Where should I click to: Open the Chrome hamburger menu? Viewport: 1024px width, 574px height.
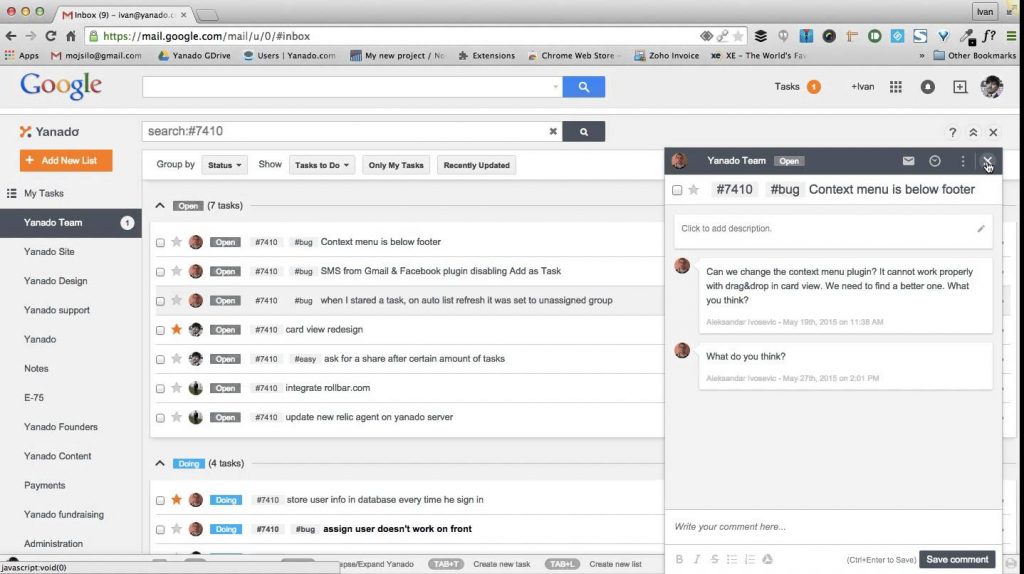coord(1011,36)
